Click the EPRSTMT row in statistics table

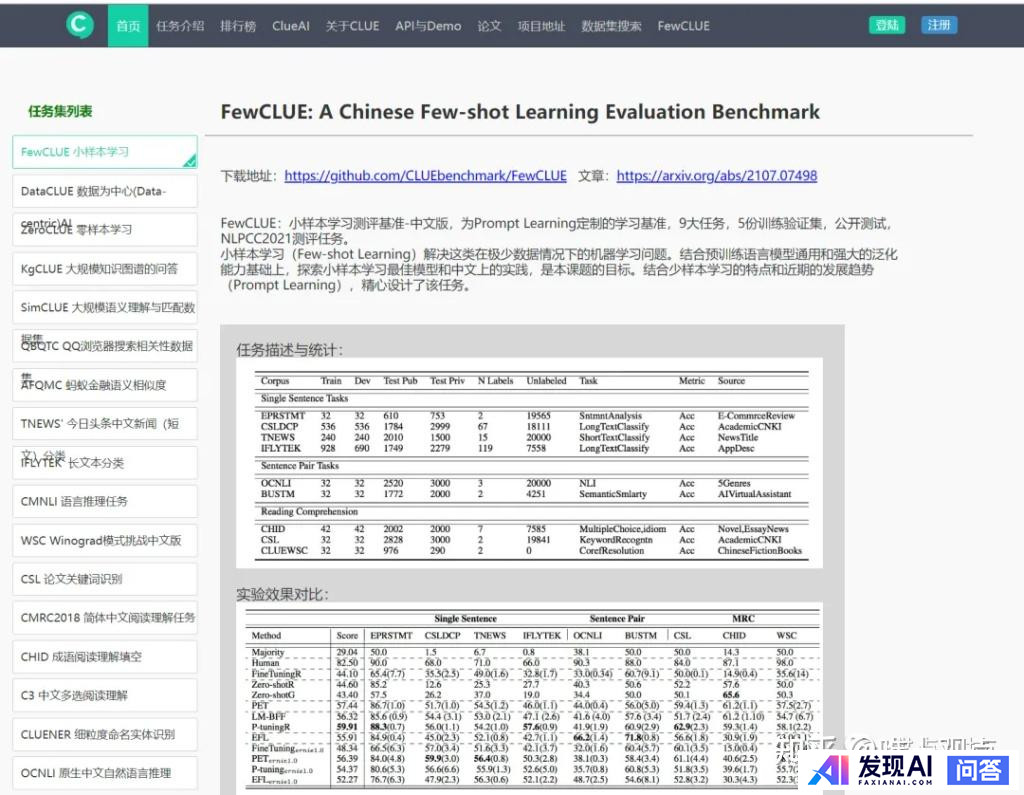(x=531, y=415)
